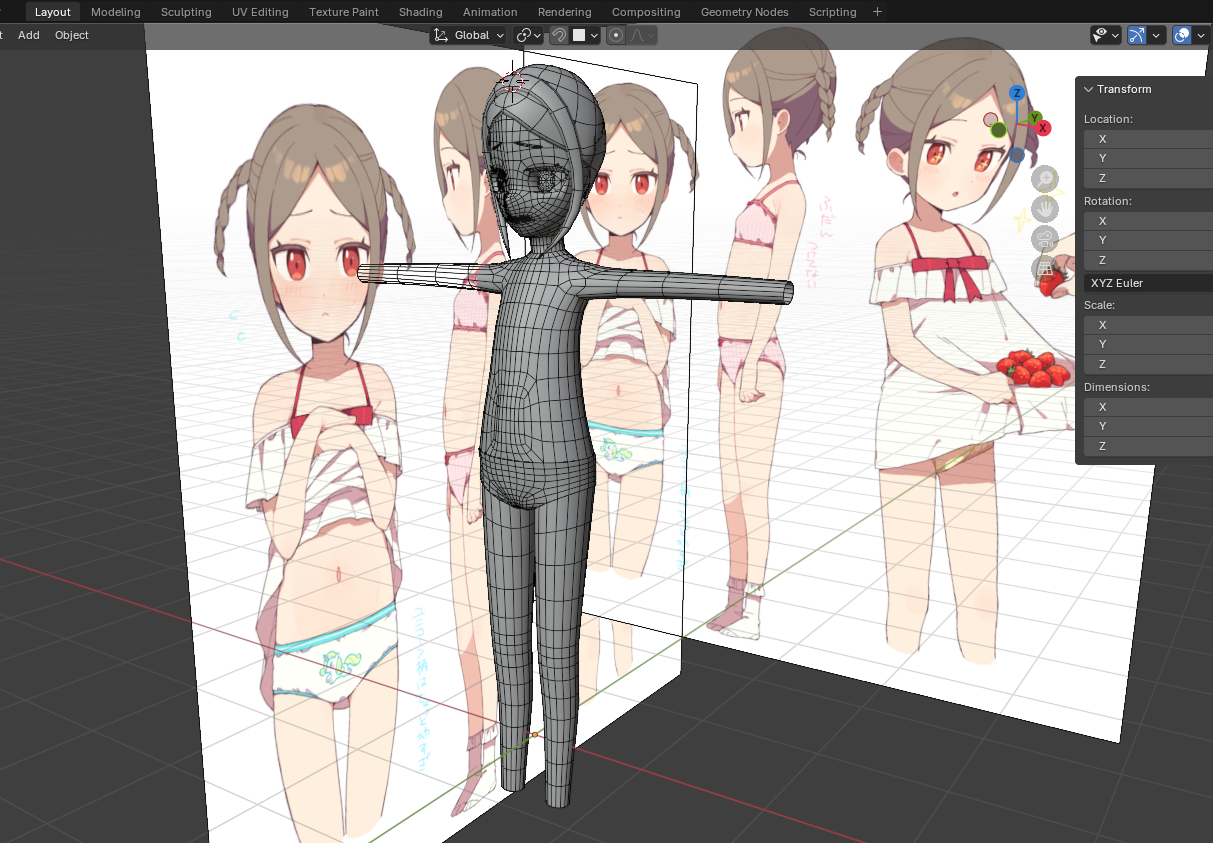
Task: Click the "Rotation:" label
Action: pos(1108,201)
